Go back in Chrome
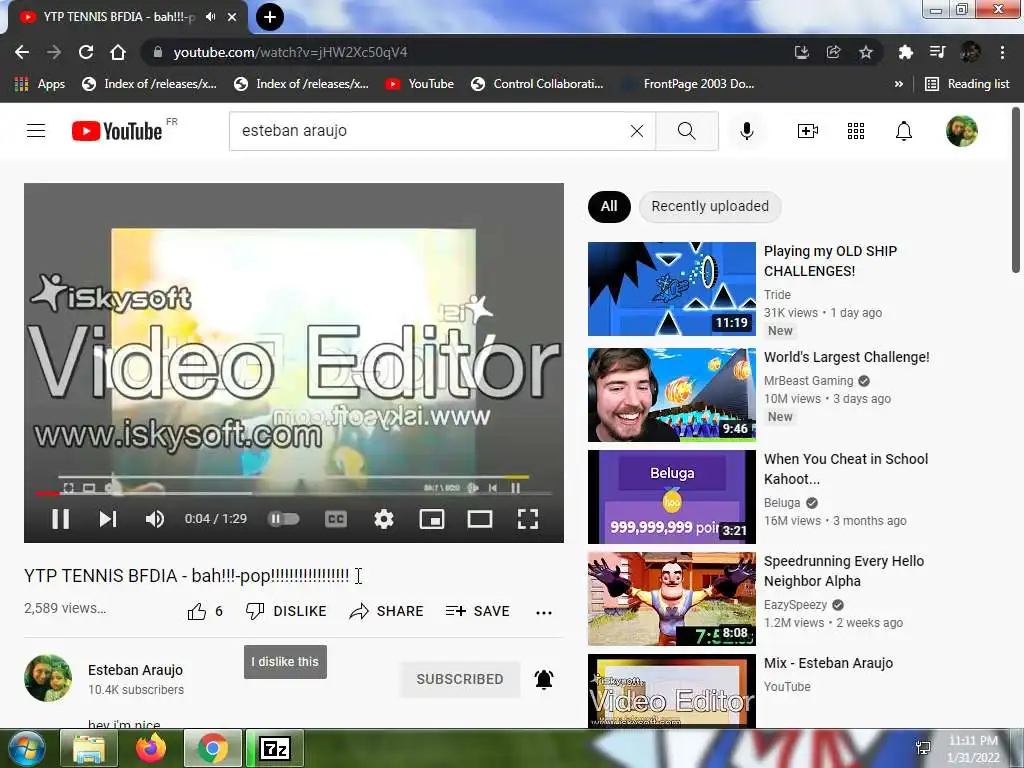1024x768 pixels. pyautogui.click(x=22, y=52)
